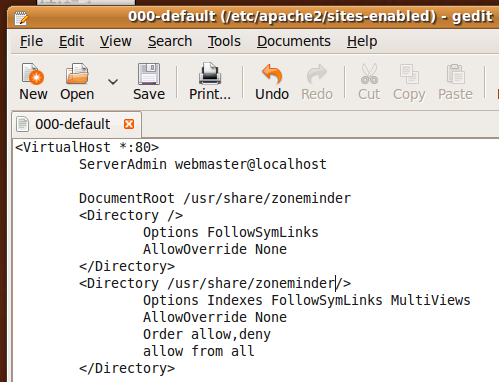This screenshot has height=382, width=499.
Task: Click the New button label
Action: coord(33,94)
